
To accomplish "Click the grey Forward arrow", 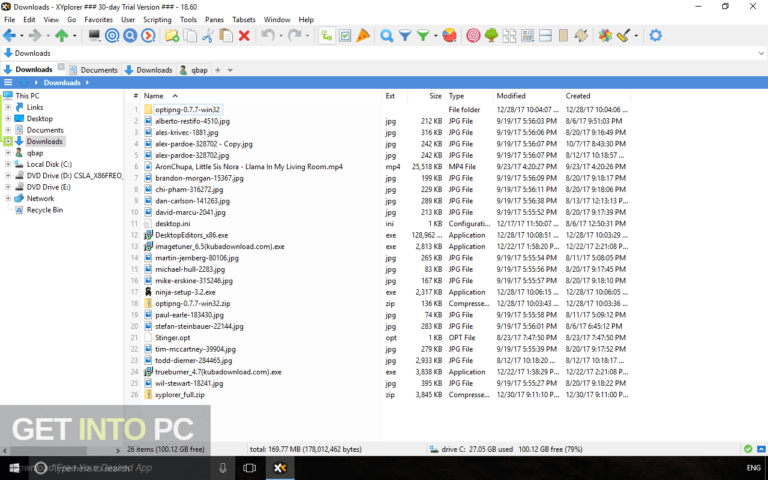I will click(x=35, y=35).
